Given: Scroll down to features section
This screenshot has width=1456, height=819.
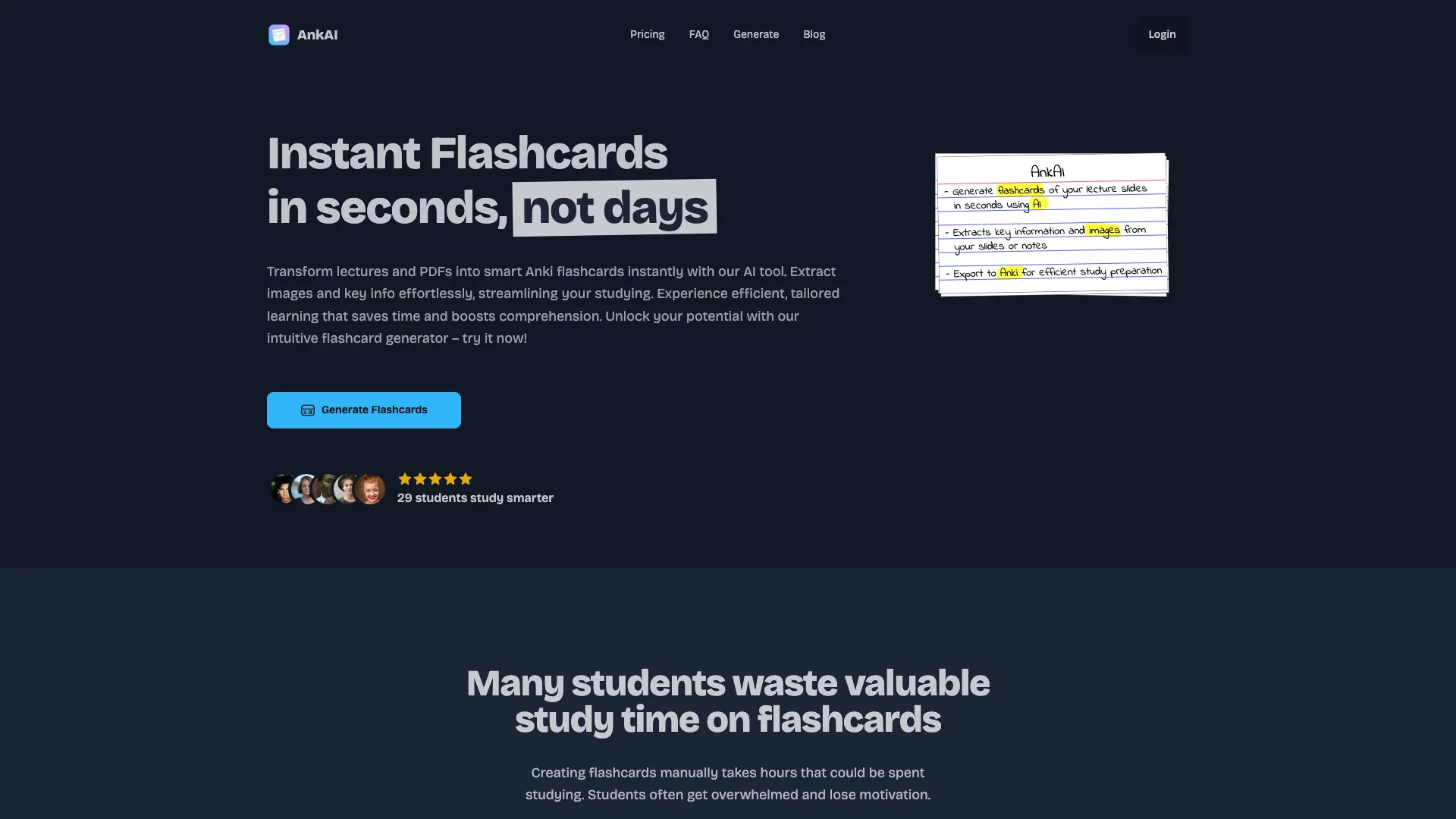Looking at the screenshot, I should (727, 701).
